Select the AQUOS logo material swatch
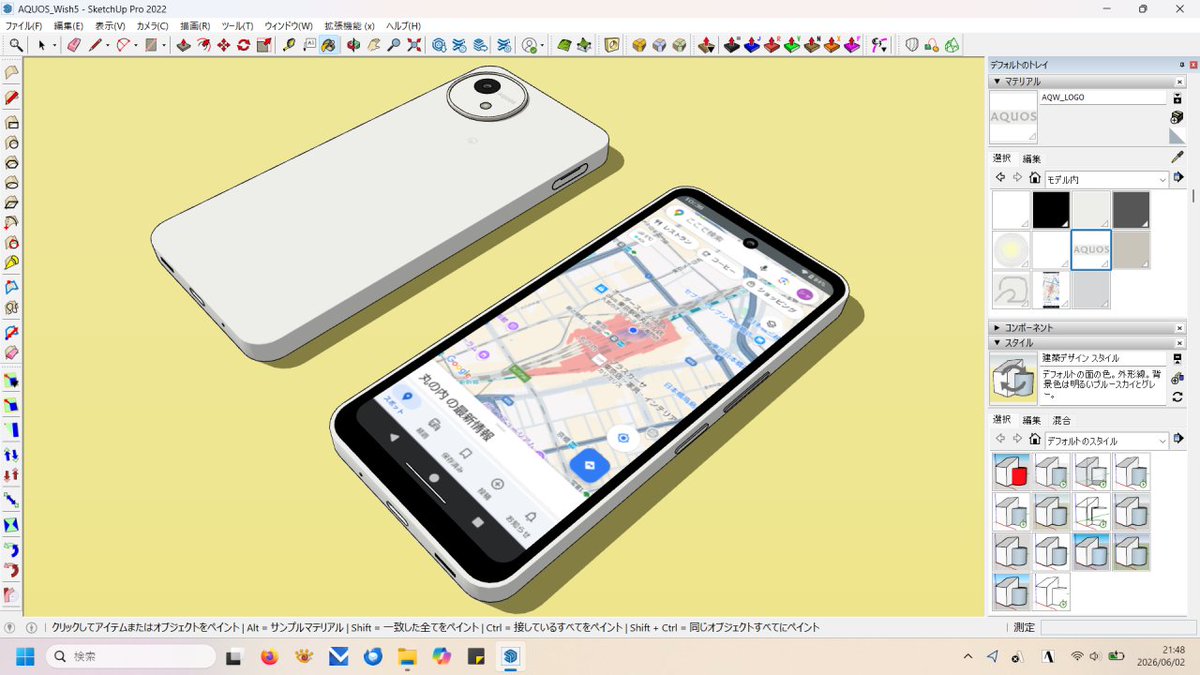The width and height of the screenshot is (1200, 675). click(1091, 250)
